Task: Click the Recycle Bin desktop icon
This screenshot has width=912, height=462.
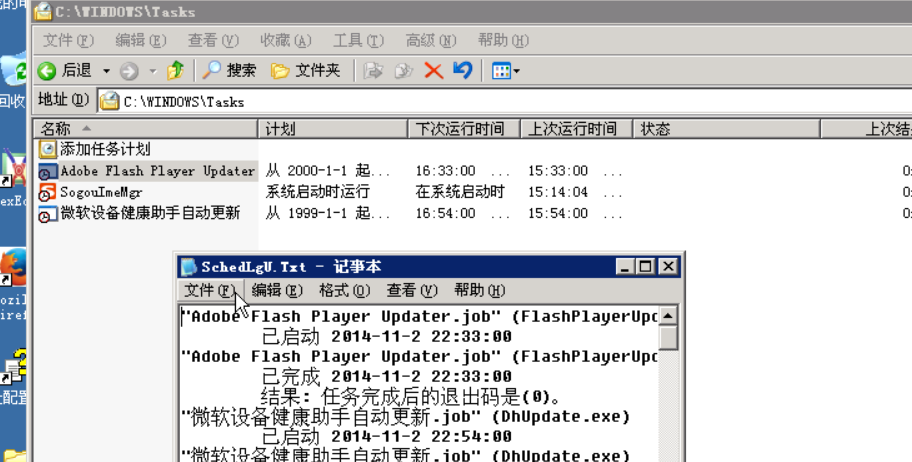Action: pos(13,69)
